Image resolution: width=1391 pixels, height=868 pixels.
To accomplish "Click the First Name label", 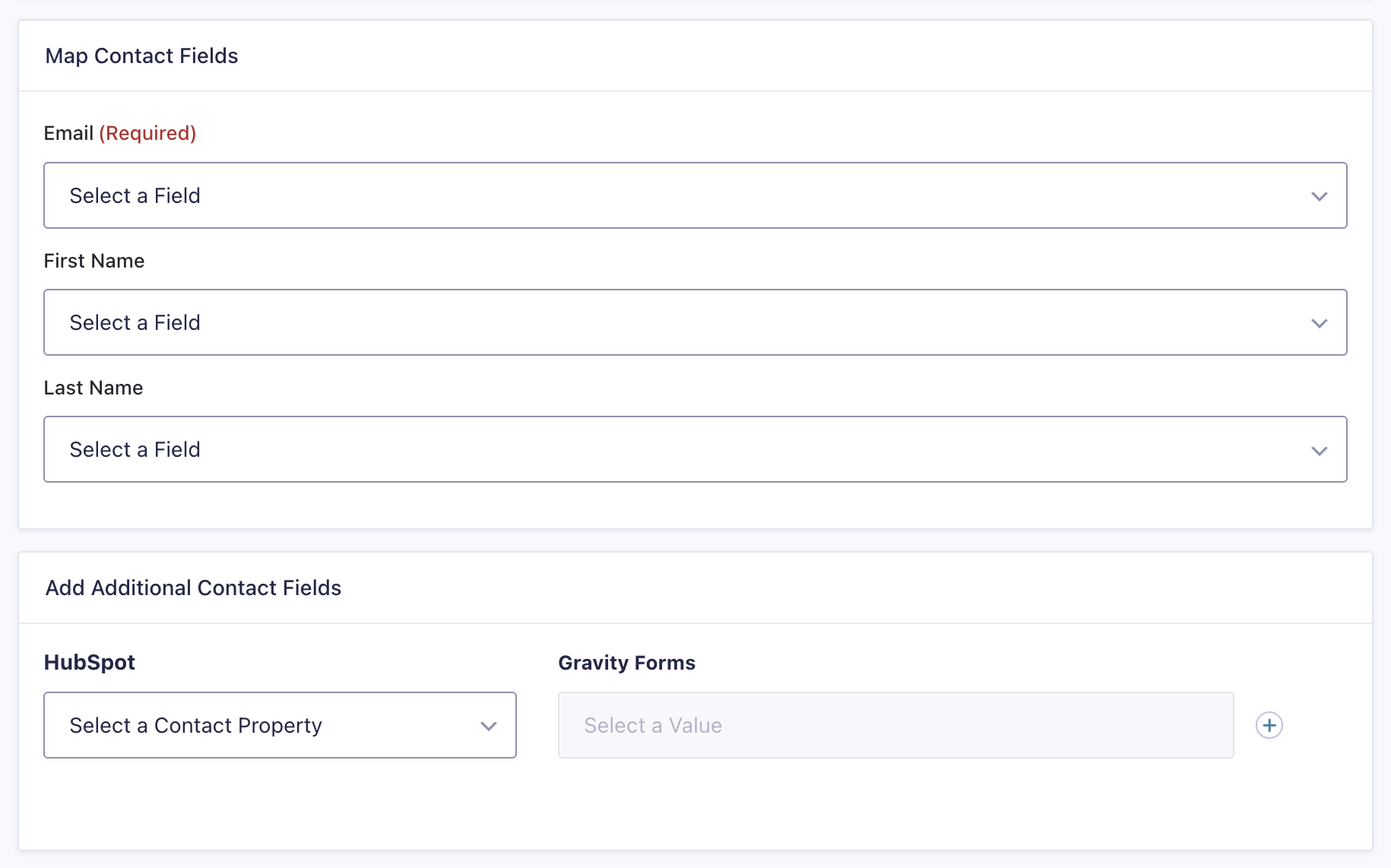I will tap(94, 261).
